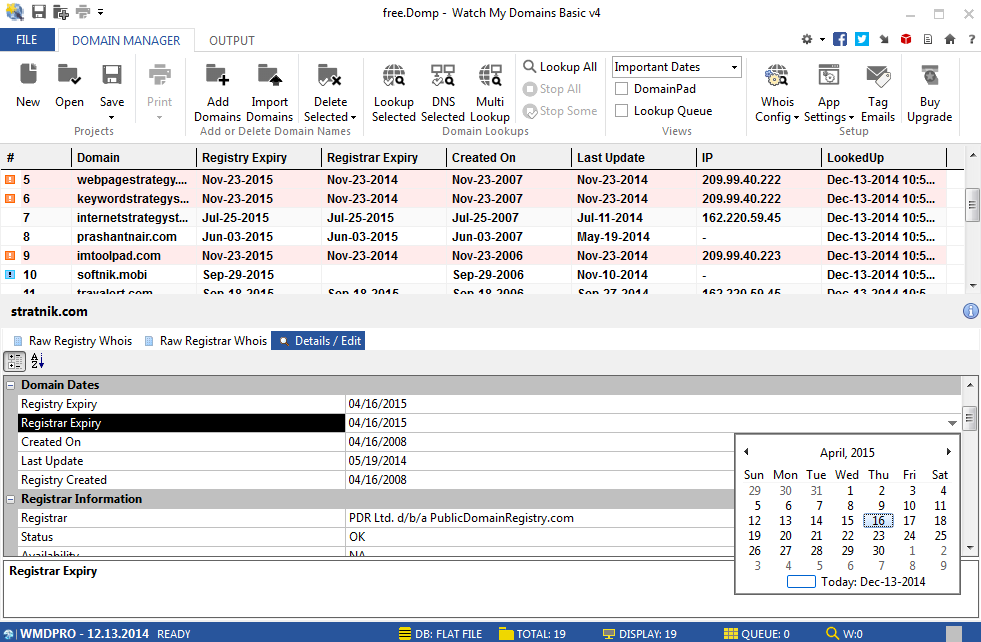This screenshot has height=642, width=981.
Task: Click the Save project icon
Action: pyautogui.click(x=111, y=74)
